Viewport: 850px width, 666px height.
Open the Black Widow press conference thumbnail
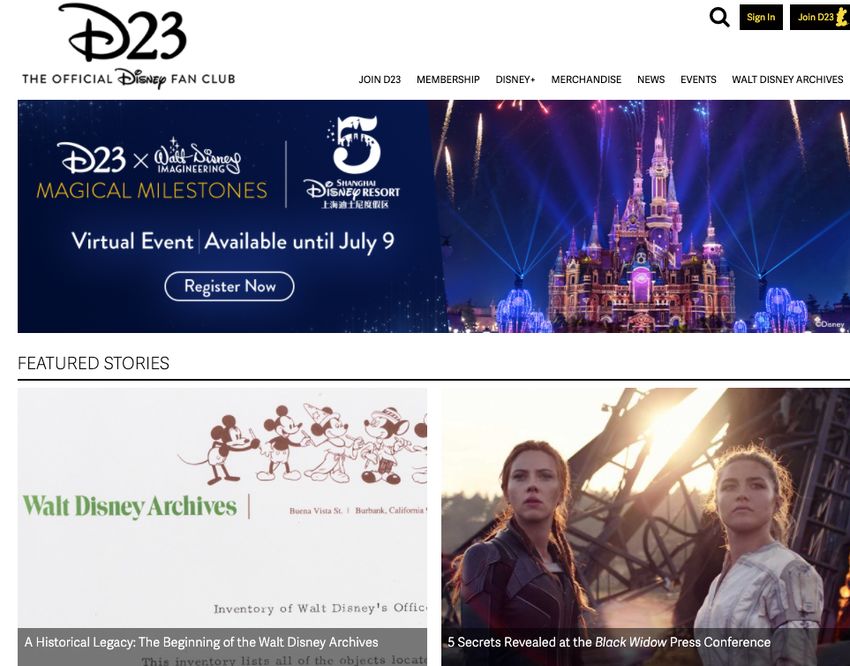pyautogui.click(x=646, y=507)
